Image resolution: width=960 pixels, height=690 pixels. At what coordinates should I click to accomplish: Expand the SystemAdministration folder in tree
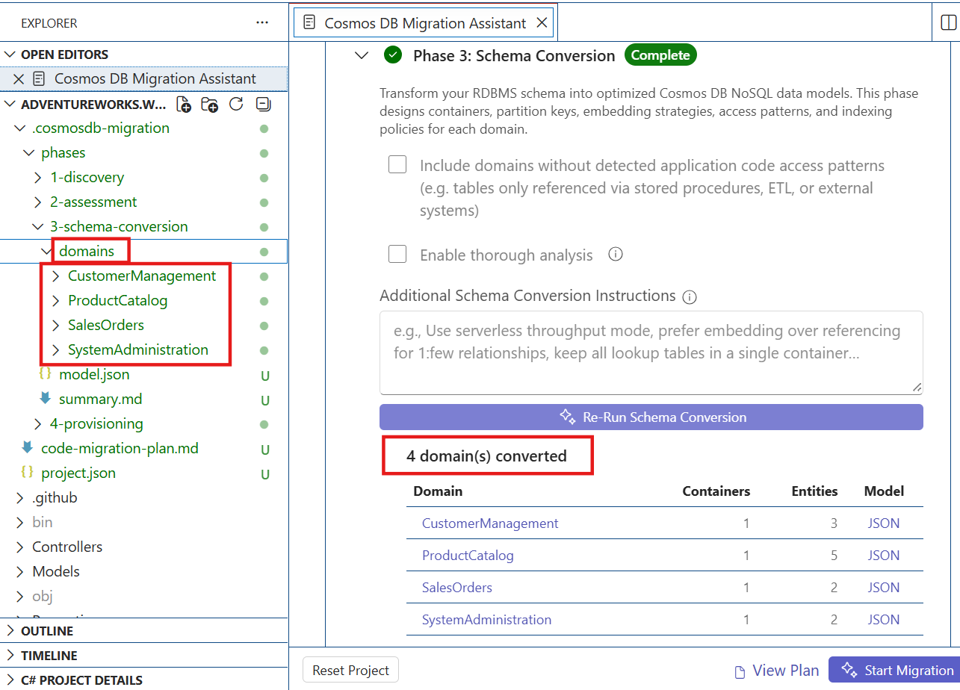click(x=56, y=350)
